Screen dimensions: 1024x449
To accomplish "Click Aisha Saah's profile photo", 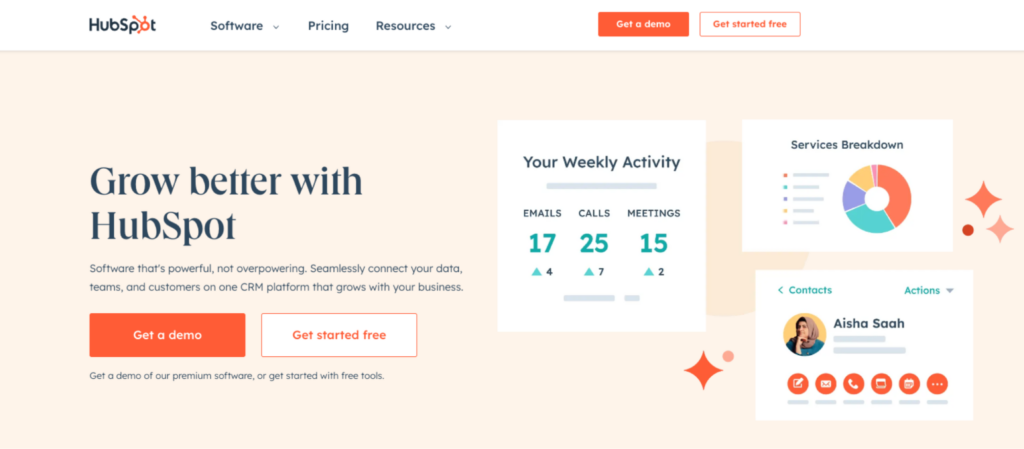I will pyautogui.click(x=805, y=334).
